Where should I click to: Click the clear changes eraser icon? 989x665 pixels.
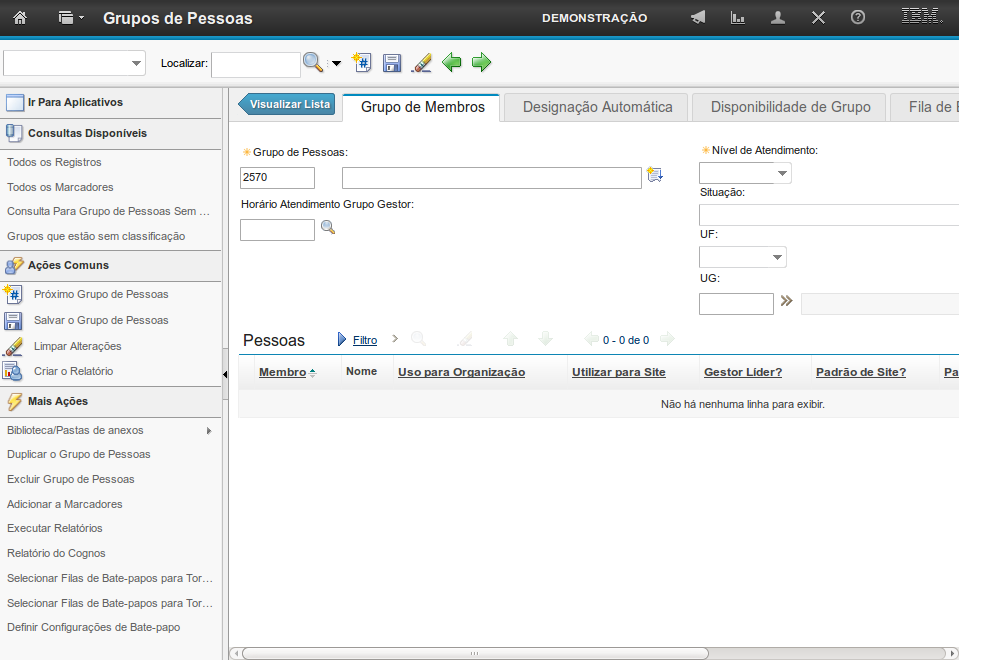[422, 63]
